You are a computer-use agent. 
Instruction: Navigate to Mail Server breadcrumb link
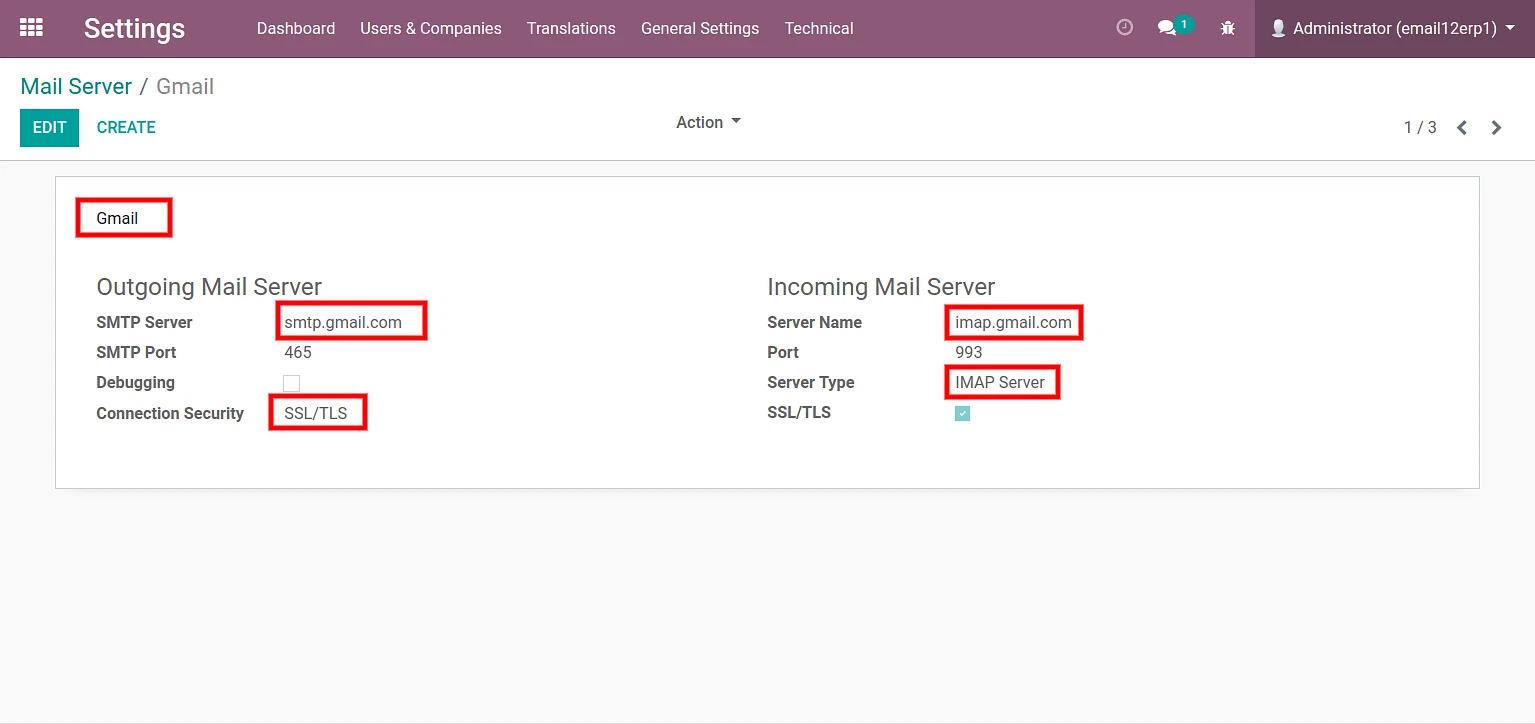(x=76, y=86)
